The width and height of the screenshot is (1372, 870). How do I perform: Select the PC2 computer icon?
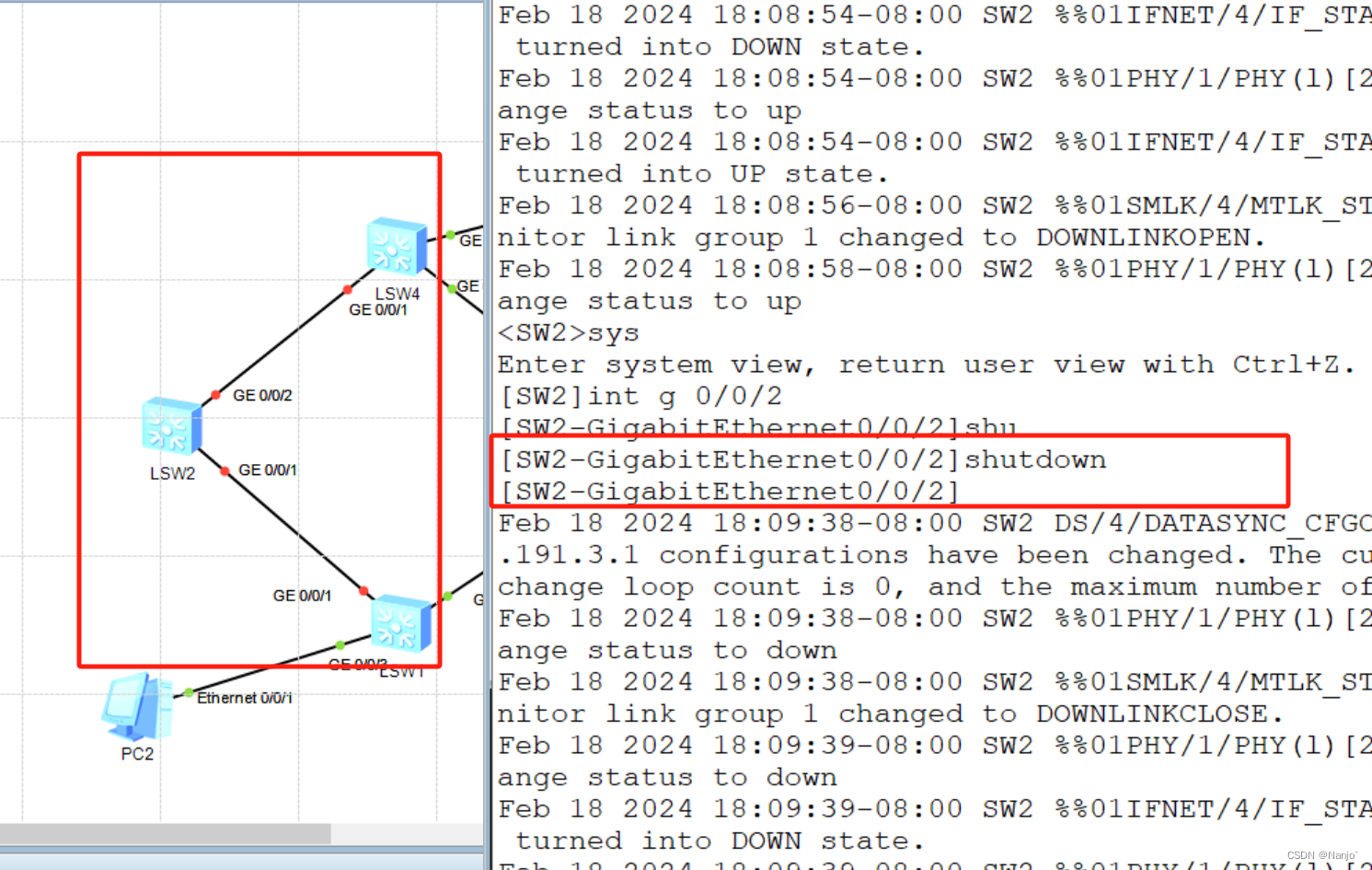[x=138, y=706]
